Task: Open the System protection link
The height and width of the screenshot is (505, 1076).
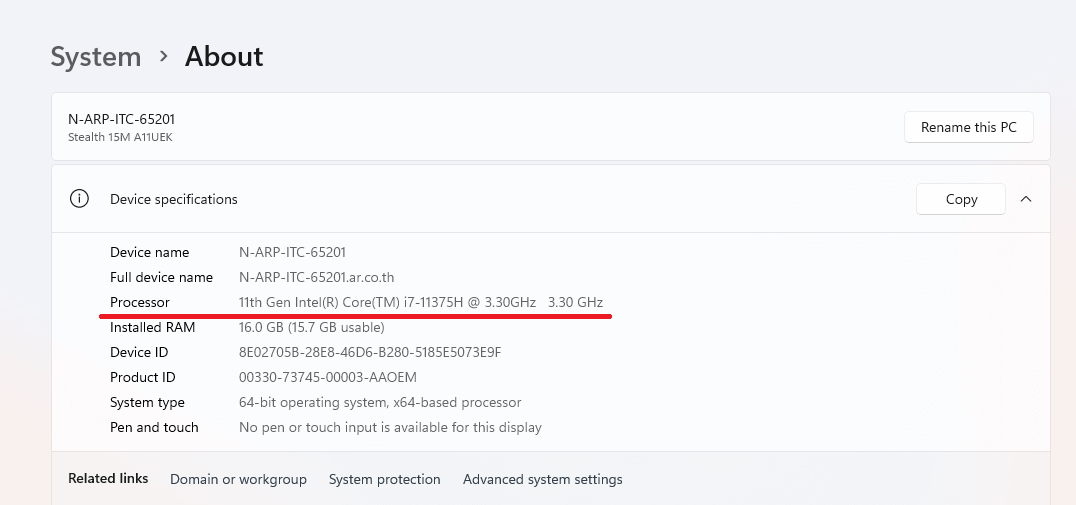Action: [x=384, y=479]
